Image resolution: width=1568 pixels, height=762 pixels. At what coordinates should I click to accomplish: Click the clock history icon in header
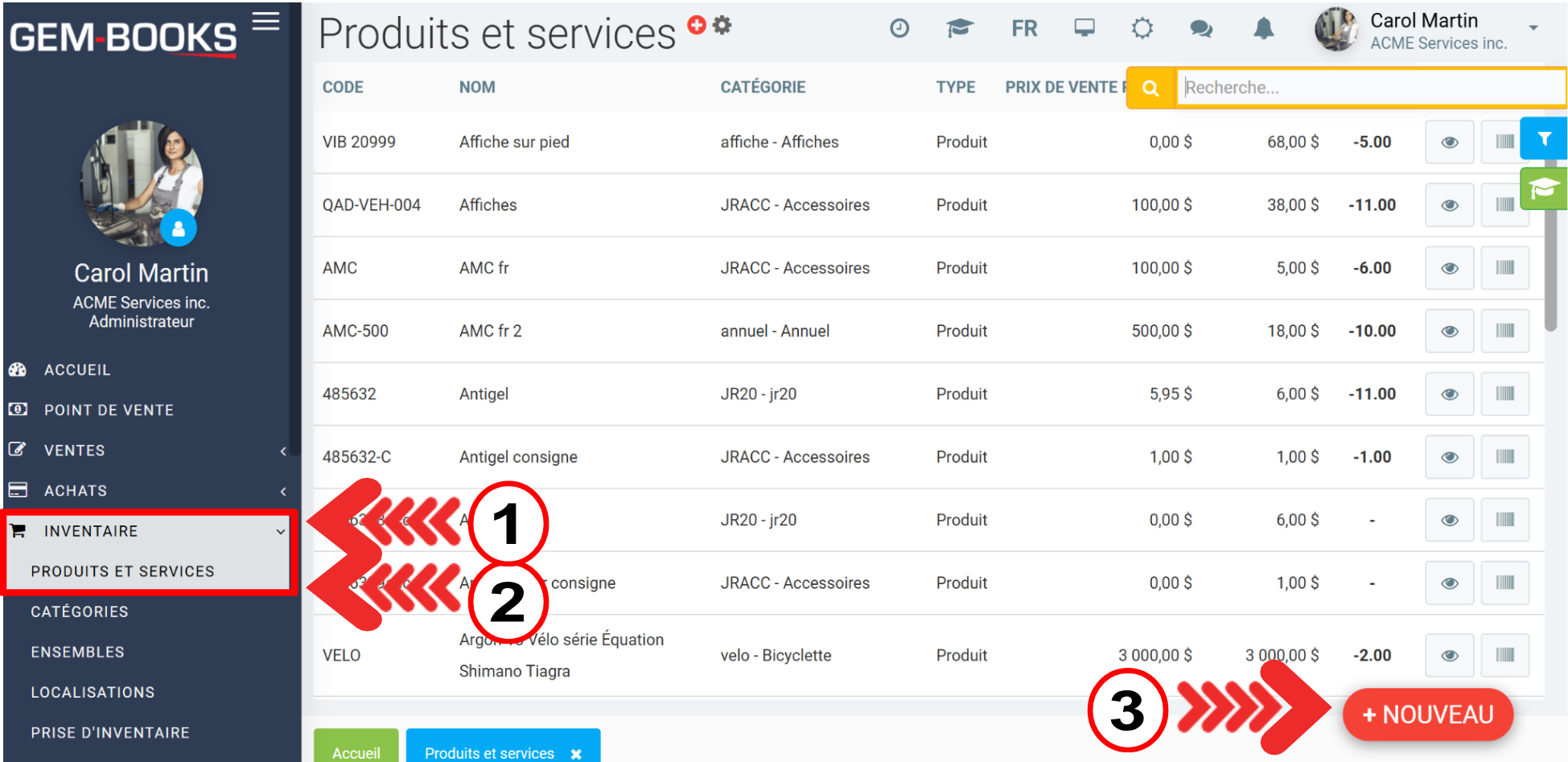[899, 29]
